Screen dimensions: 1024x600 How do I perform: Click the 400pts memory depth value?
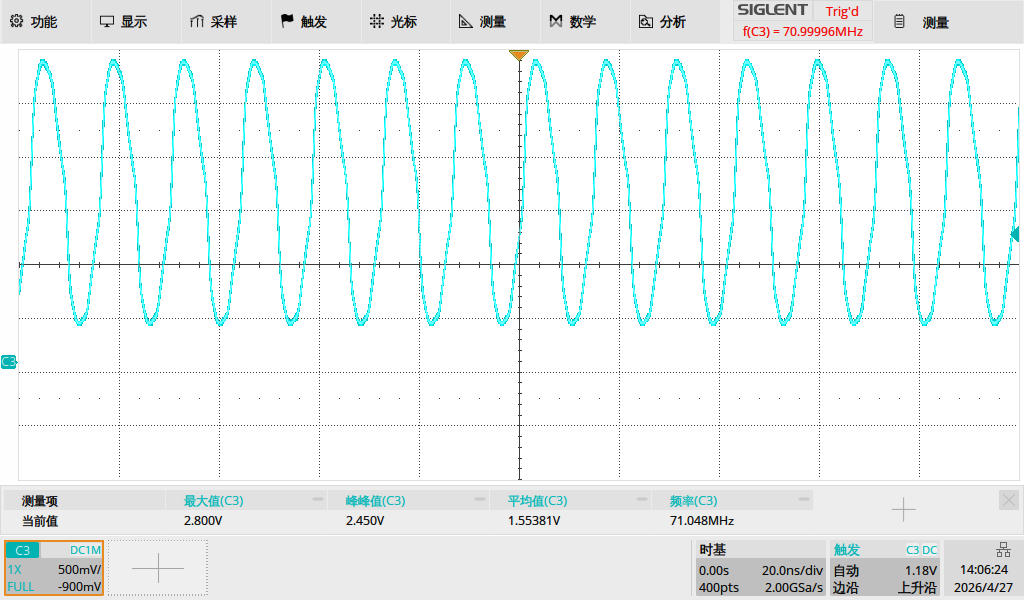(718, 588)
